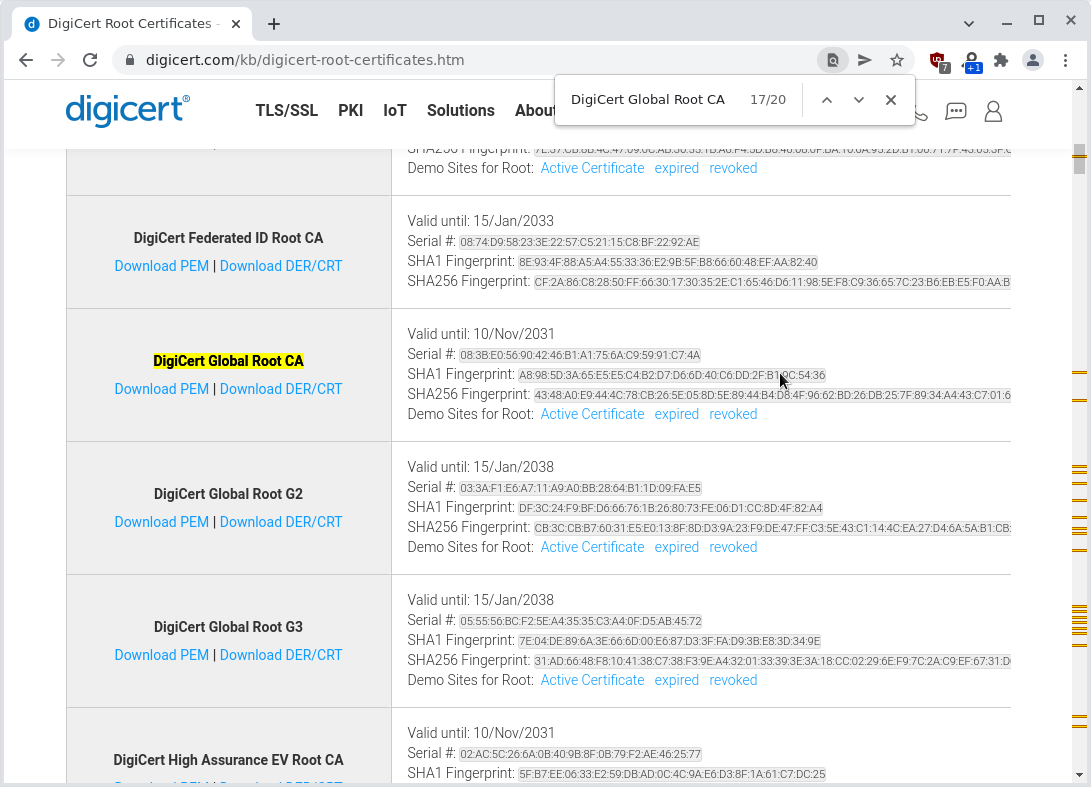Go back to the previous page

coord(26,60)
